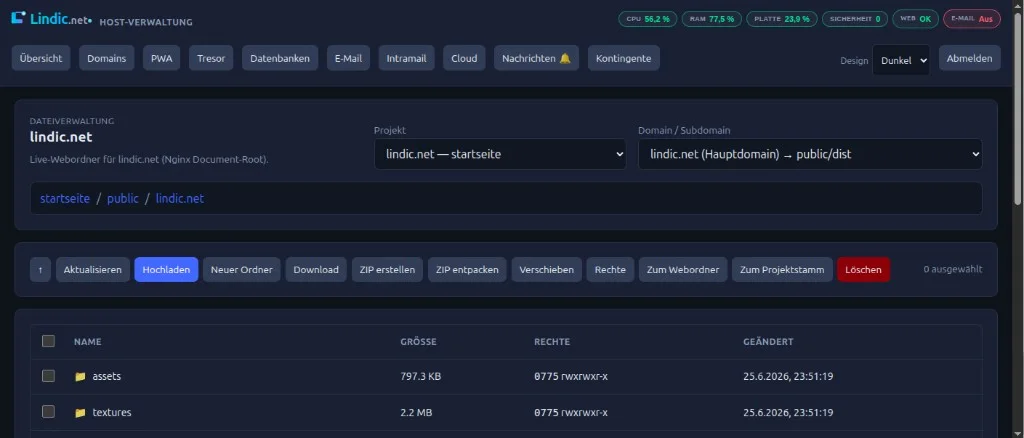Open the E-Mail section
The image size is (1024, 438).
(348, 58)
